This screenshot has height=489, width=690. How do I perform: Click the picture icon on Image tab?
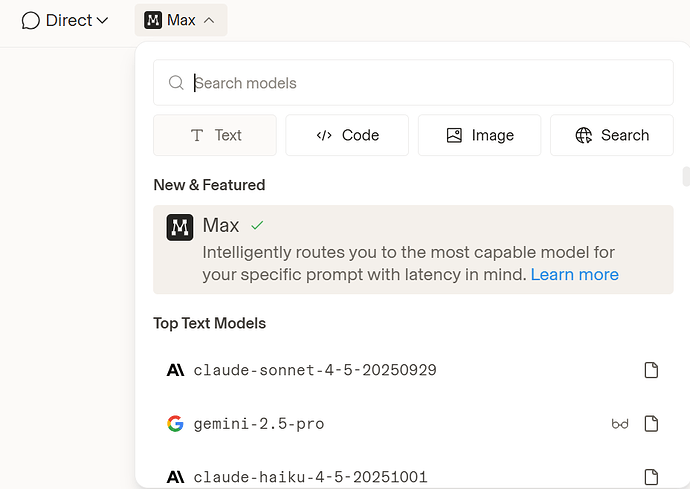[x=454, y=135]
